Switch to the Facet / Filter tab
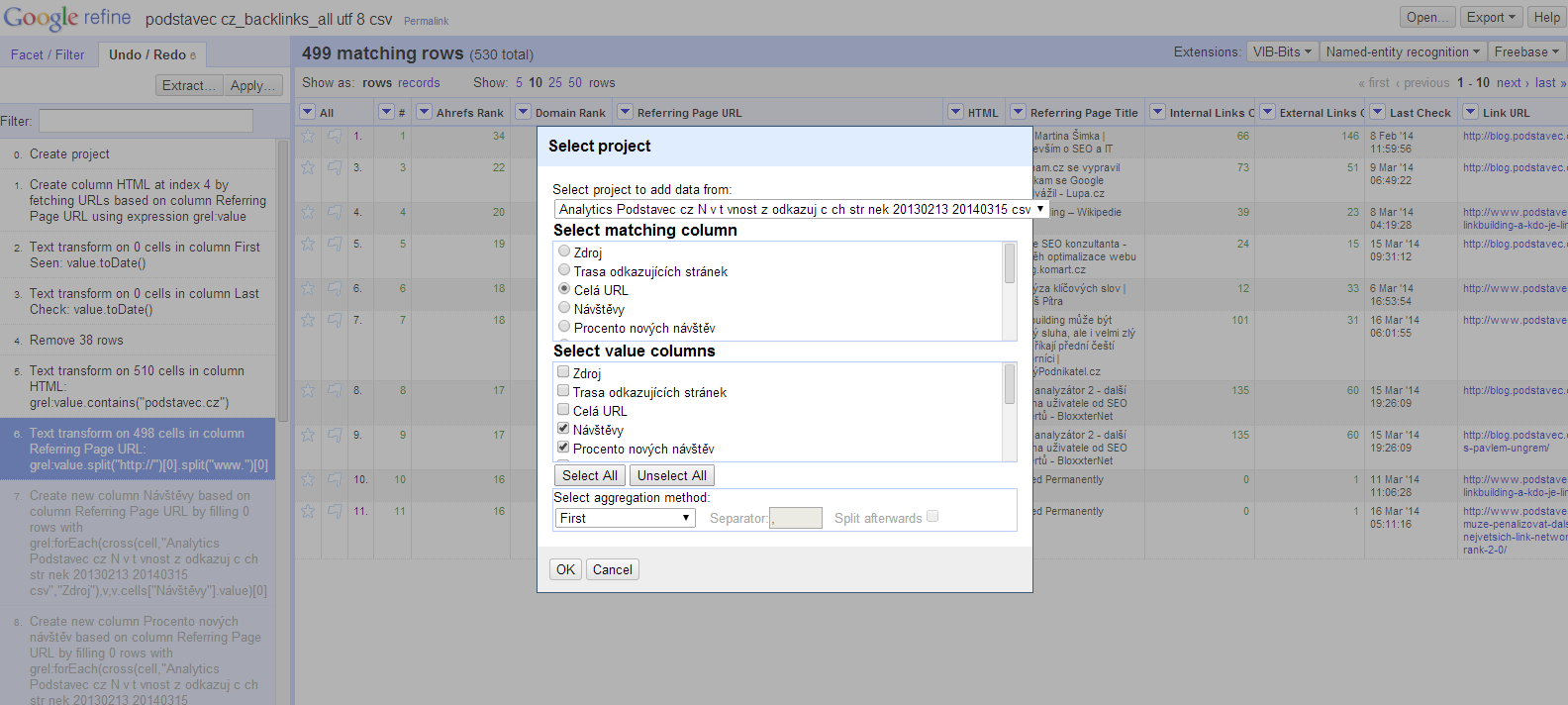This screenshot has height=705, width=1568. click(48, 54)
